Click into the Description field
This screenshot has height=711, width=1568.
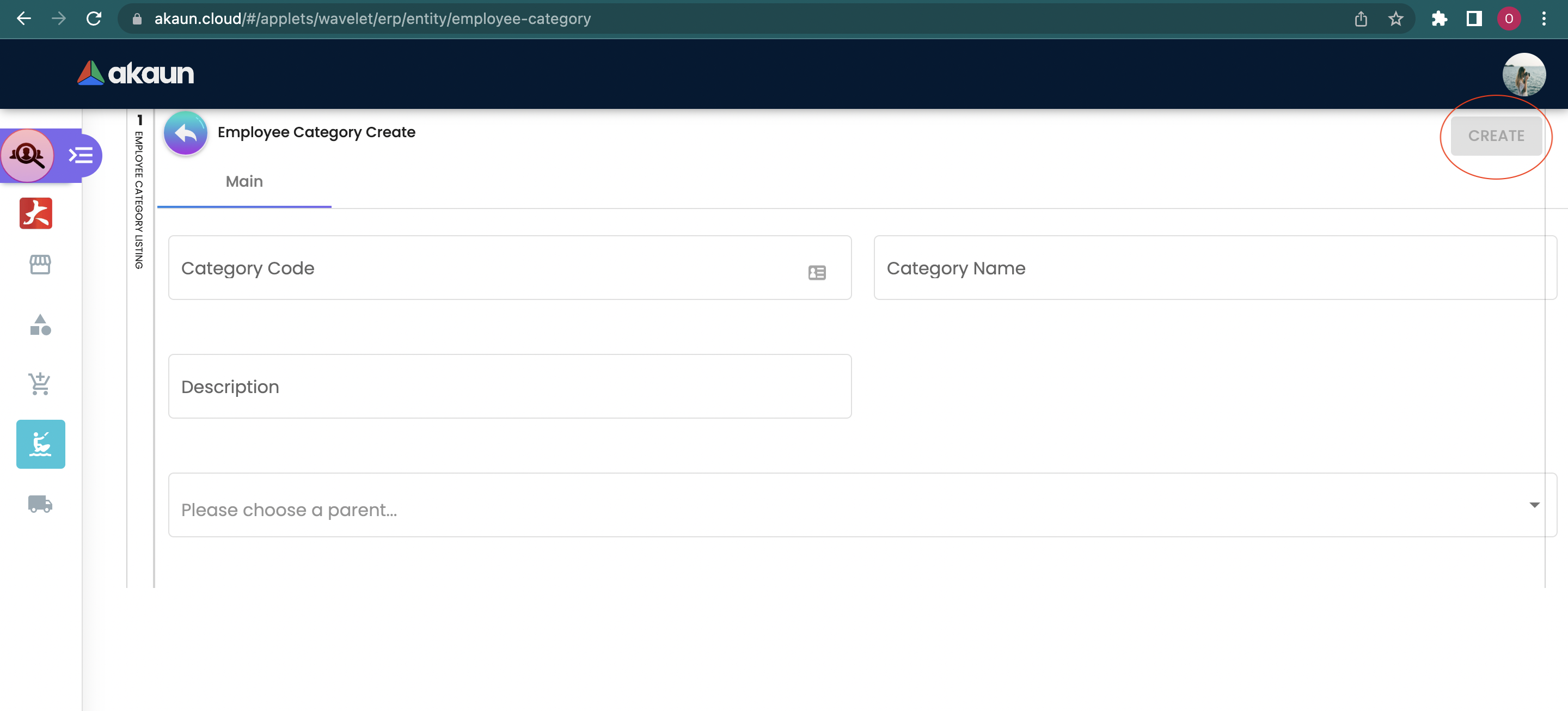(510, 387)
